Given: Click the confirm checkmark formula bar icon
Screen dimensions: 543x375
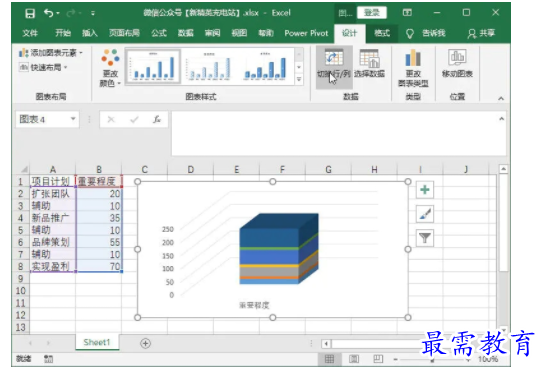Looking at the screenshot, I should point(134,119).
